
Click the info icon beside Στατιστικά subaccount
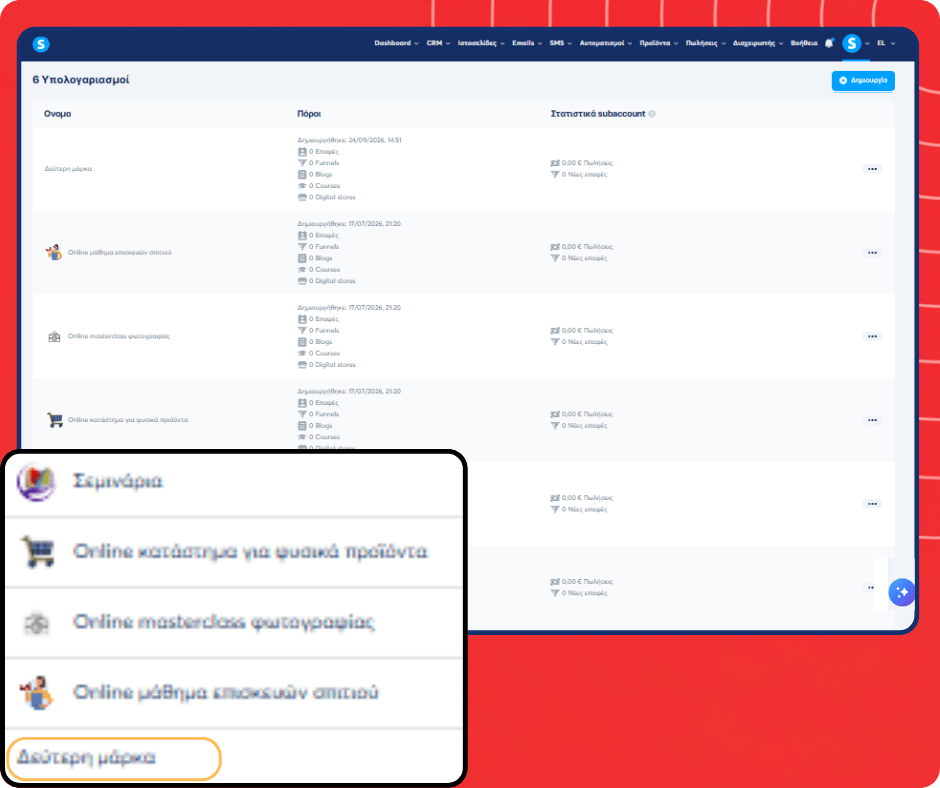click(652, 114)
